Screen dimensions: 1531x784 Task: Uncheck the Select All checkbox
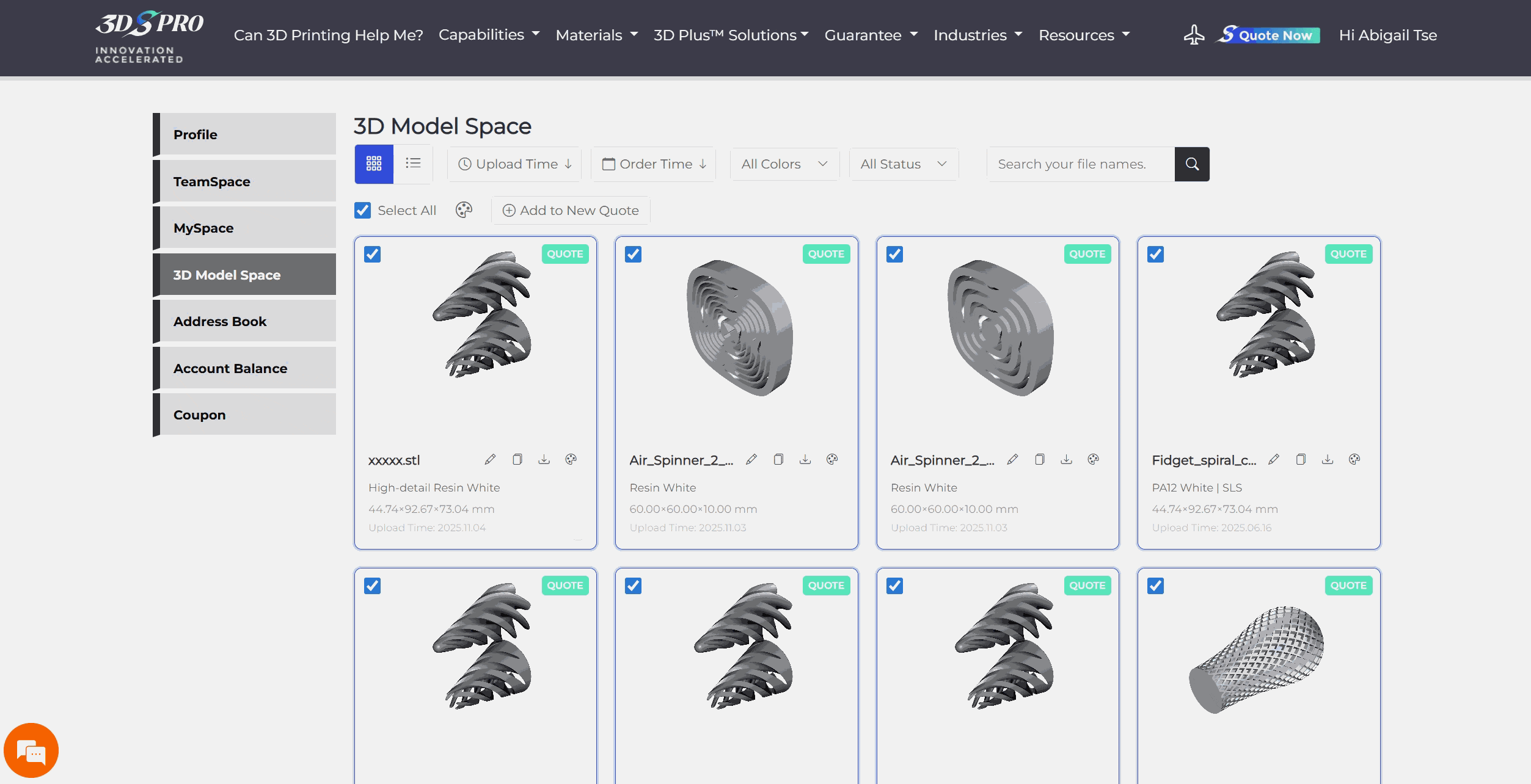(362, 210)
